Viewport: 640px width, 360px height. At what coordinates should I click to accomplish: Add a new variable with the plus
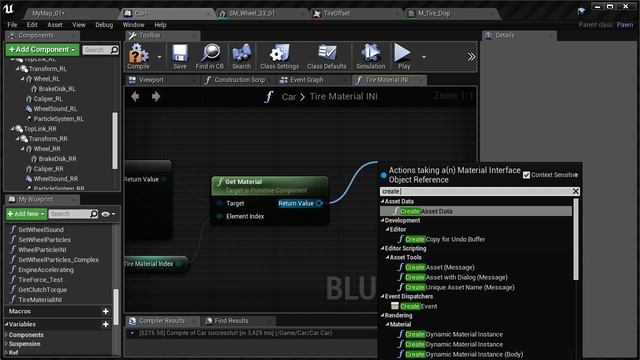tap(106, 324)
